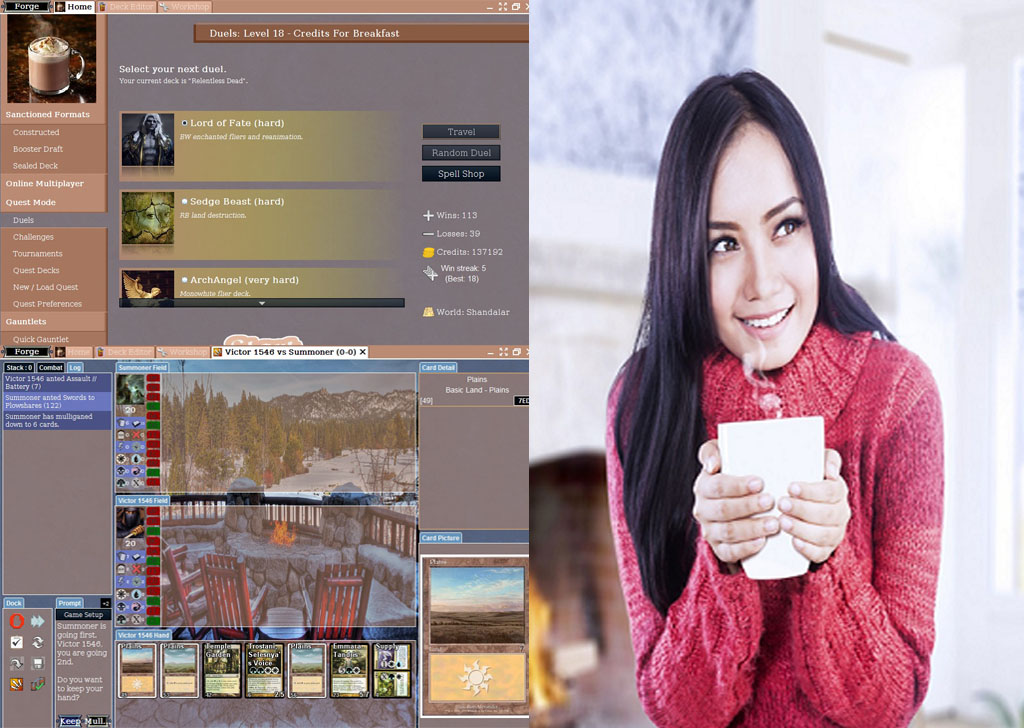Click Keep to keep your hand
This screenshot has height=728, width=1024.
pos(69,720)
